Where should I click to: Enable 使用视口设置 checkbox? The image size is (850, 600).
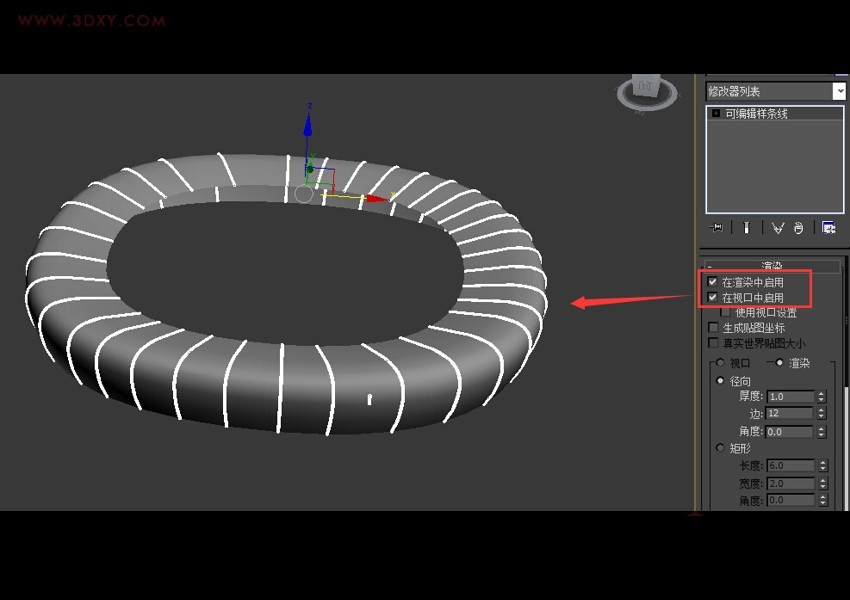pyautogui.click(x=725, y=312)
